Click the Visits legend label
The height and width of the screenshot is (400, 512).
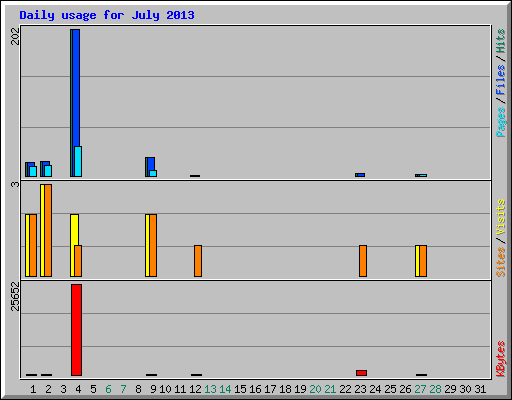click(x=501, y=218)
